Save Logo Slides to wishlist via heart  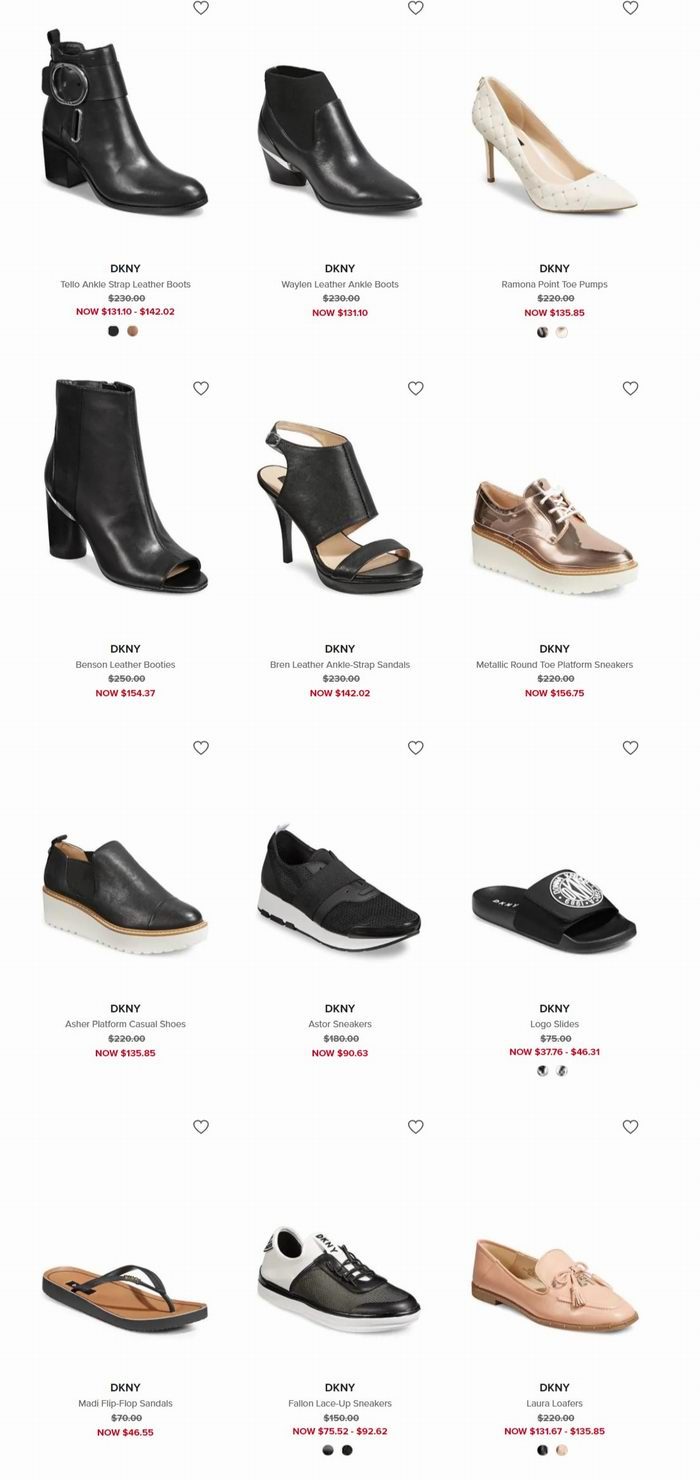[x=630, y=747]
